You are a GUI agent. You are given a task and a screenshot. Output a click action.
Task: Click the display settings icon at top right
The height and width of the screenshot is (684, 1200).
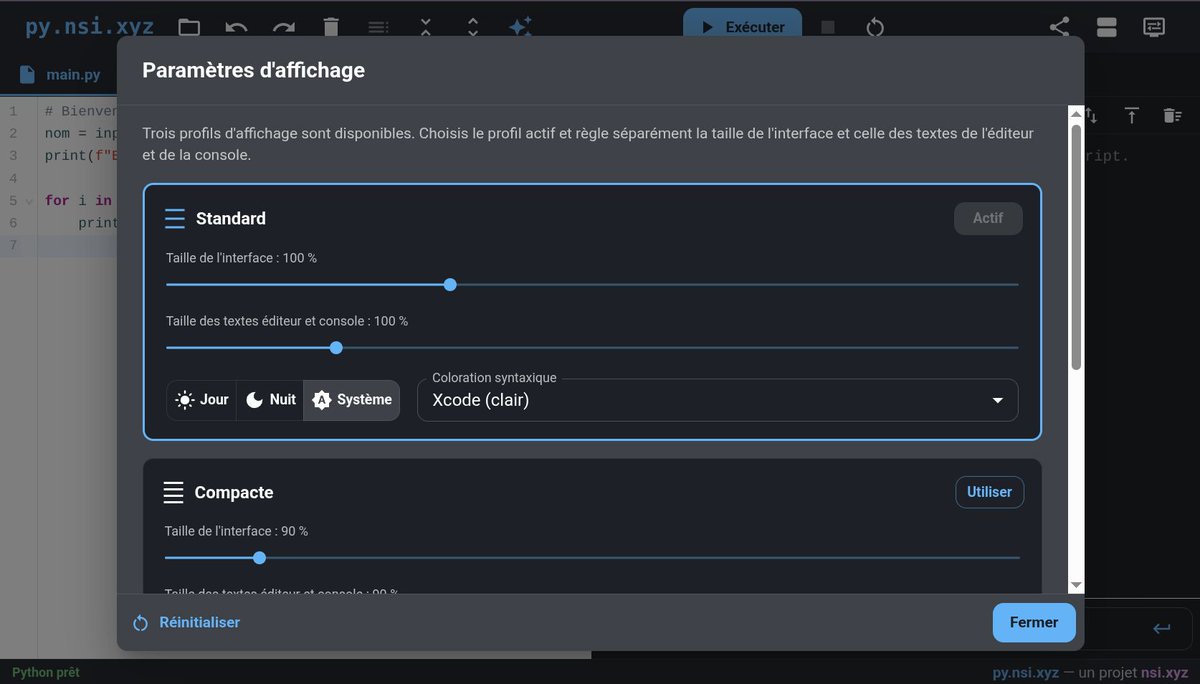(x=1154, y=27)
